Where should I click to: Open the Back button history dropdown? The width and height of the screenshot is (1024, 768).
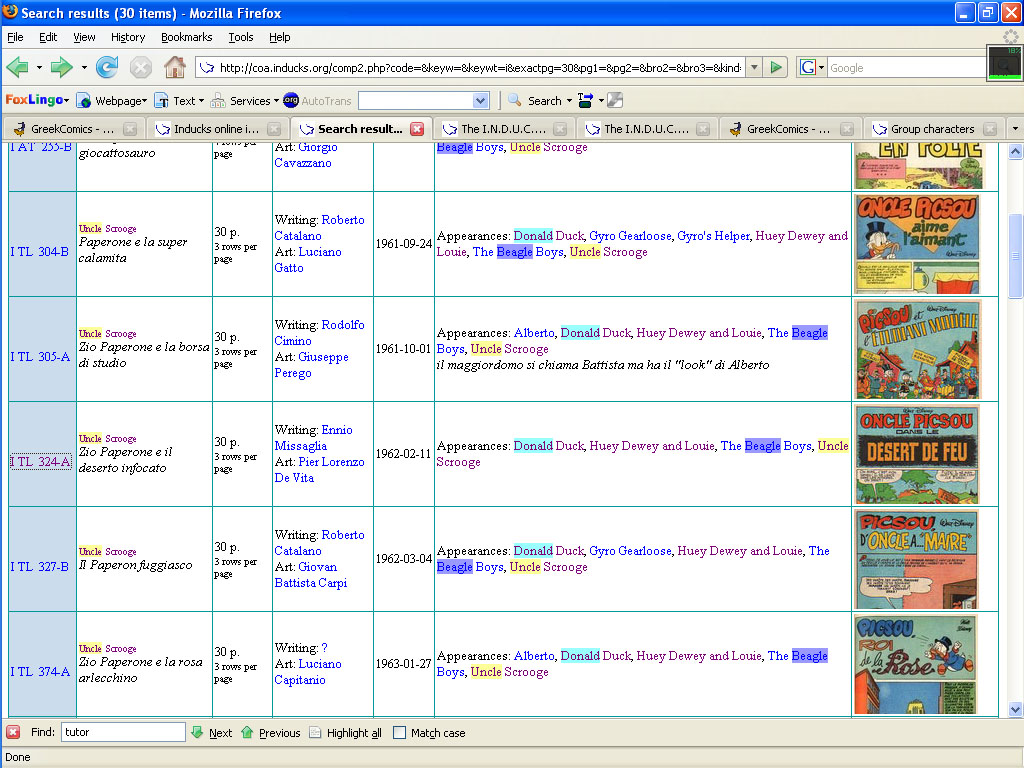coord(39,67)
